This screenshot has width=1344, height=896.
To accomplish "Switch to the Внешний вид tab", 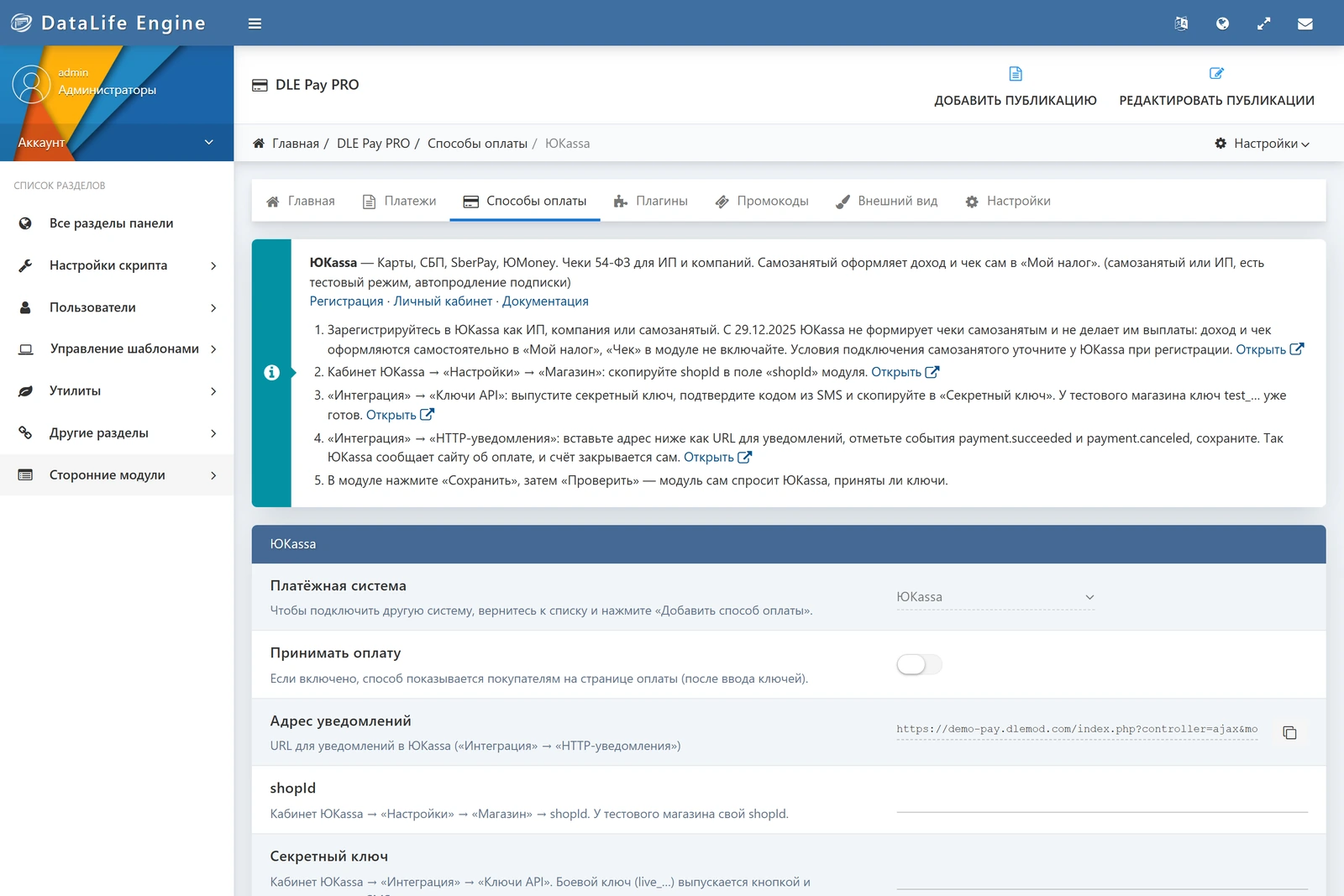I will pos(887,202).
